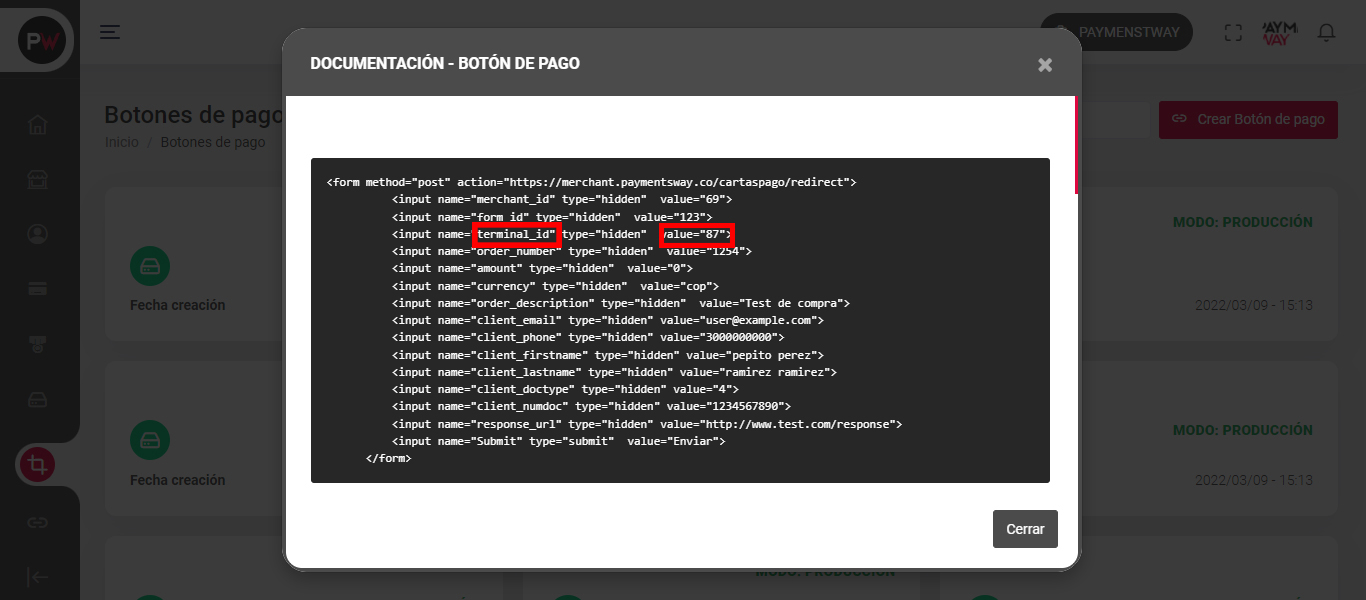Open the credit card icon in the sidebar

tap(37, 289)
